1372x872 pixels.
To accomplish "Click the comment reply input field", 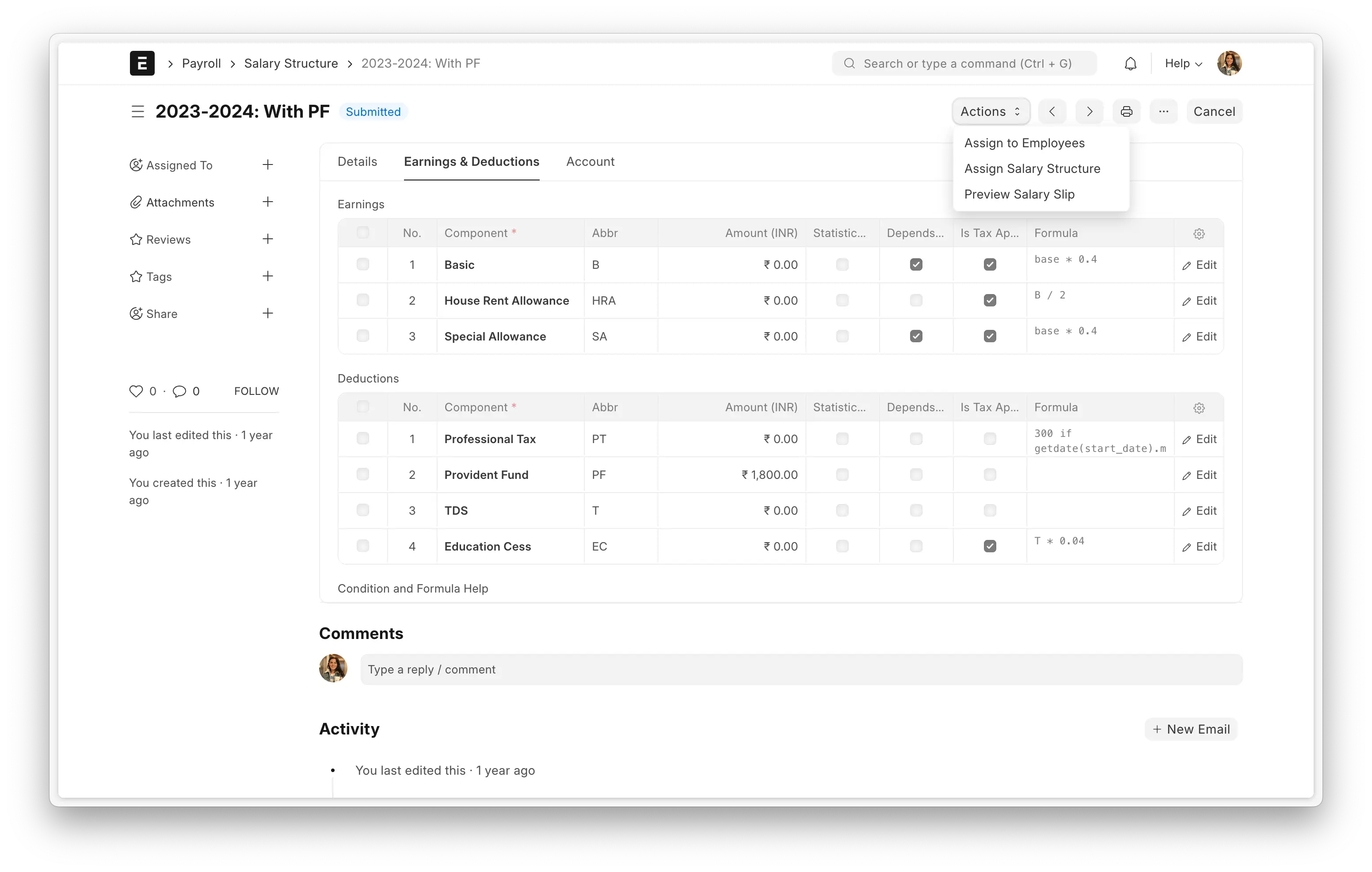I will coord(800,669).
